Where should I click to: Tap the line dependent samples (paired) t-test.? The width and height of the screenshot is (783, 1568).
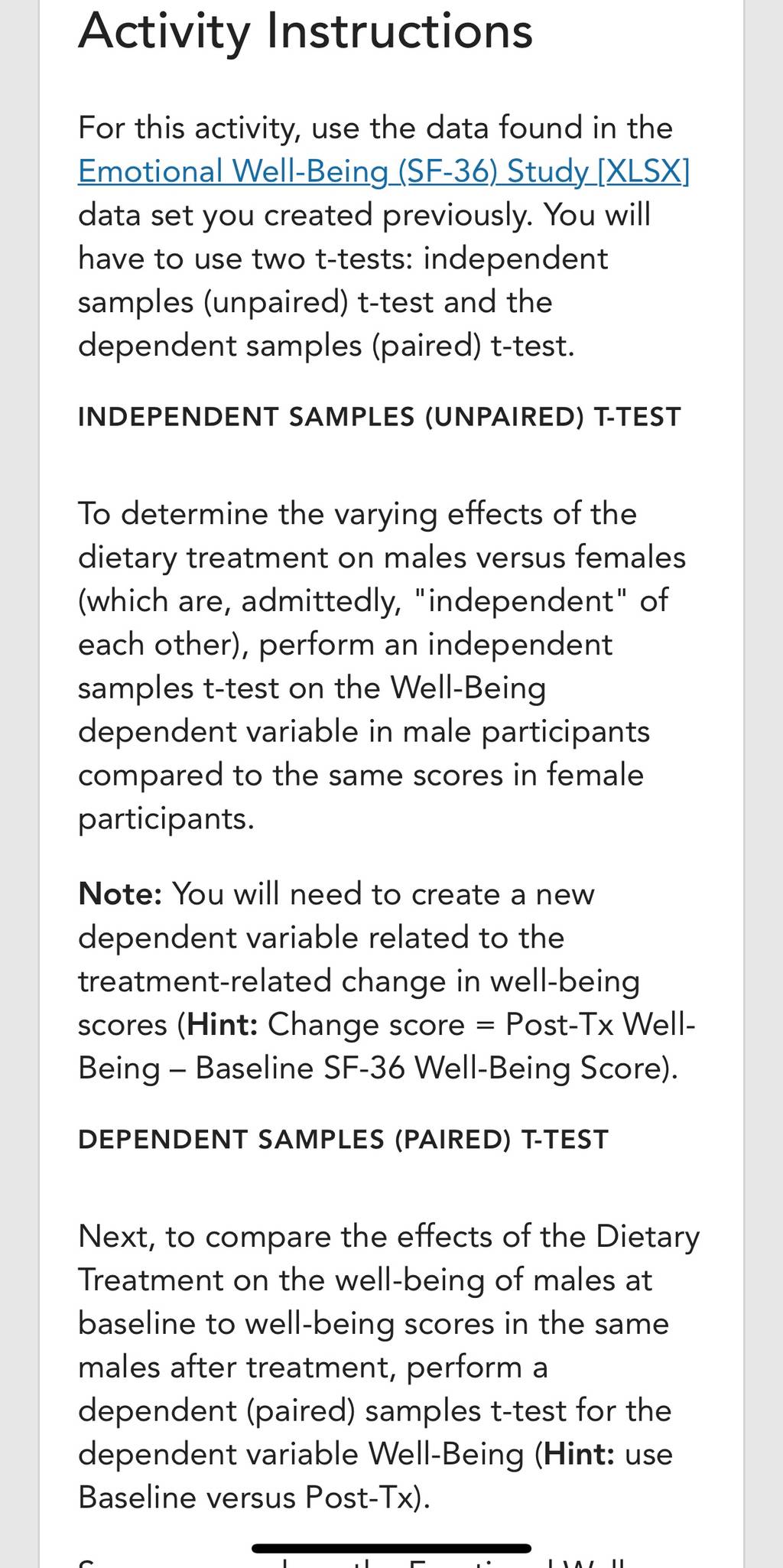[327, 346]
